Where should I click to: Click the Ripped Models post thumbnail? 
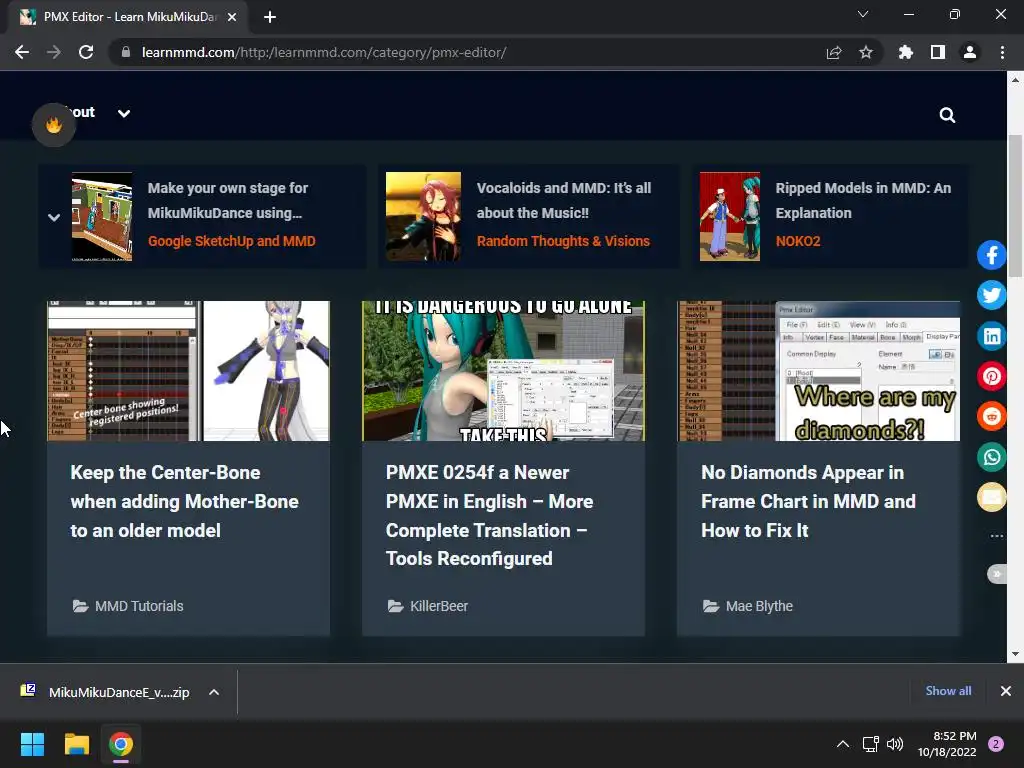pyautogui.click(x=729, y=217)
